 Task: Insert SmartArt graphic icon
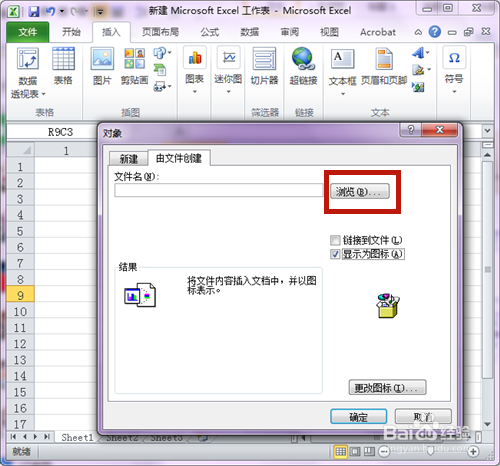pos(160,70)
